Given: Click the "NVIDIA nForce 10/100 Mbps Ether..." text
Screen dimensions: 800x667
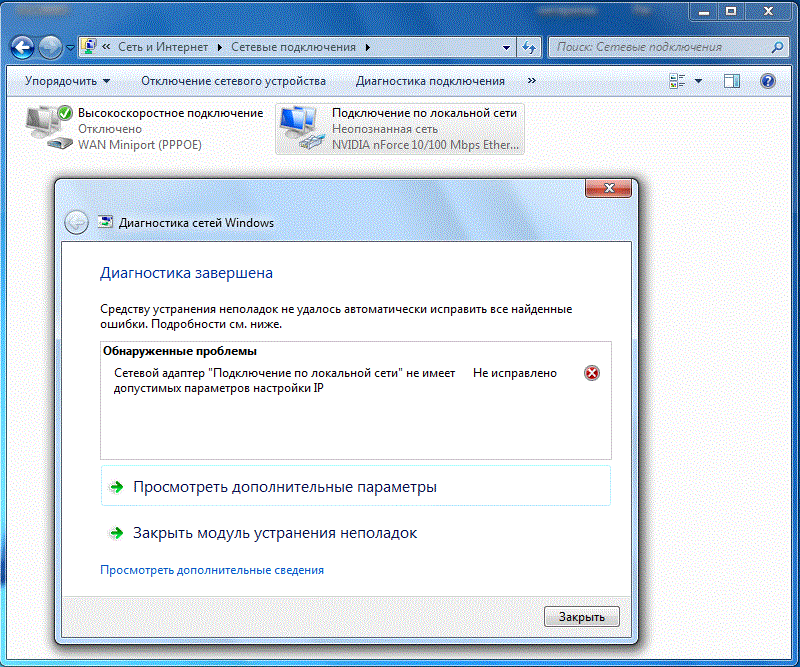Looking at the screenshot, I should point(425,145).
